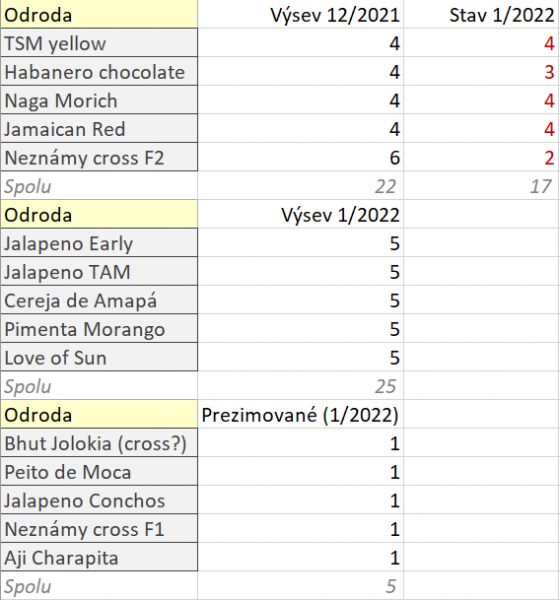560x600 pixels.
Task: Click the Peito de Moca cell
Action: click(x=99, y=471)
